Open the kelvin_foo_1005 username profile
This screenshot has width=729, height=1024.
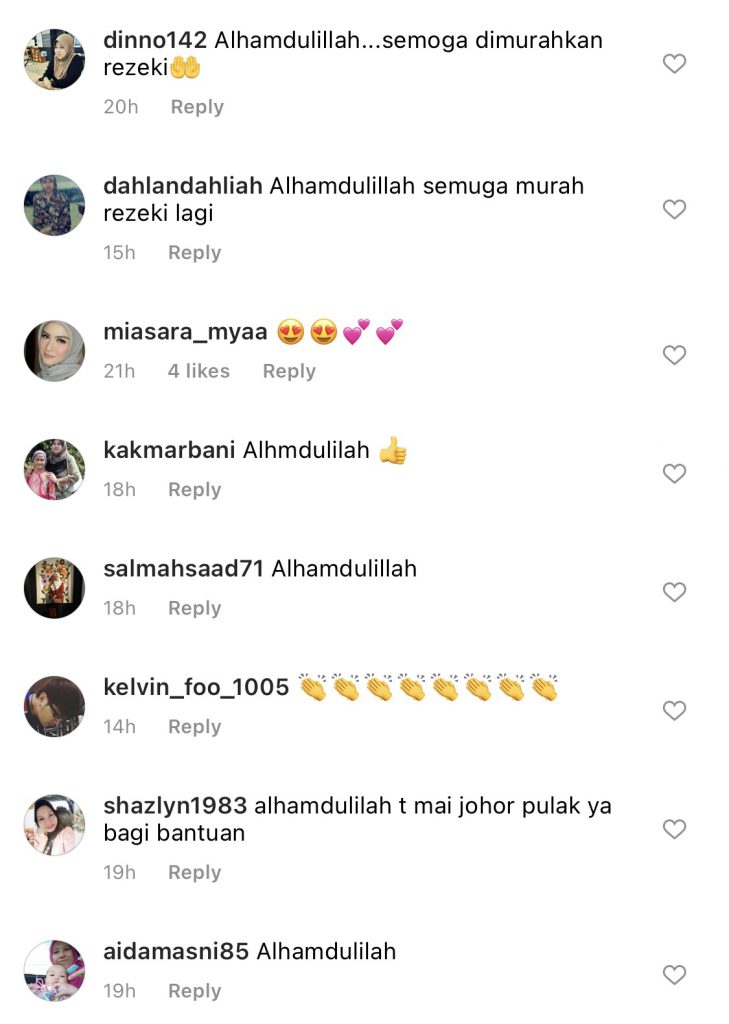(196, 687)
